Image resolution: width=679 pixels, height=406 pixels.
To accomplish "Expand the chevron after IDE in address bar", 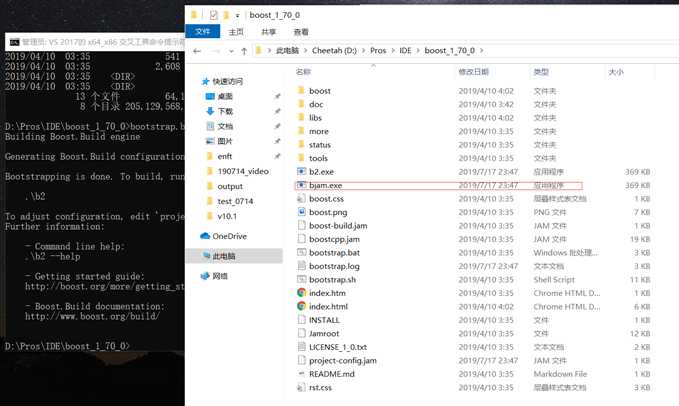I will [418, 51].
